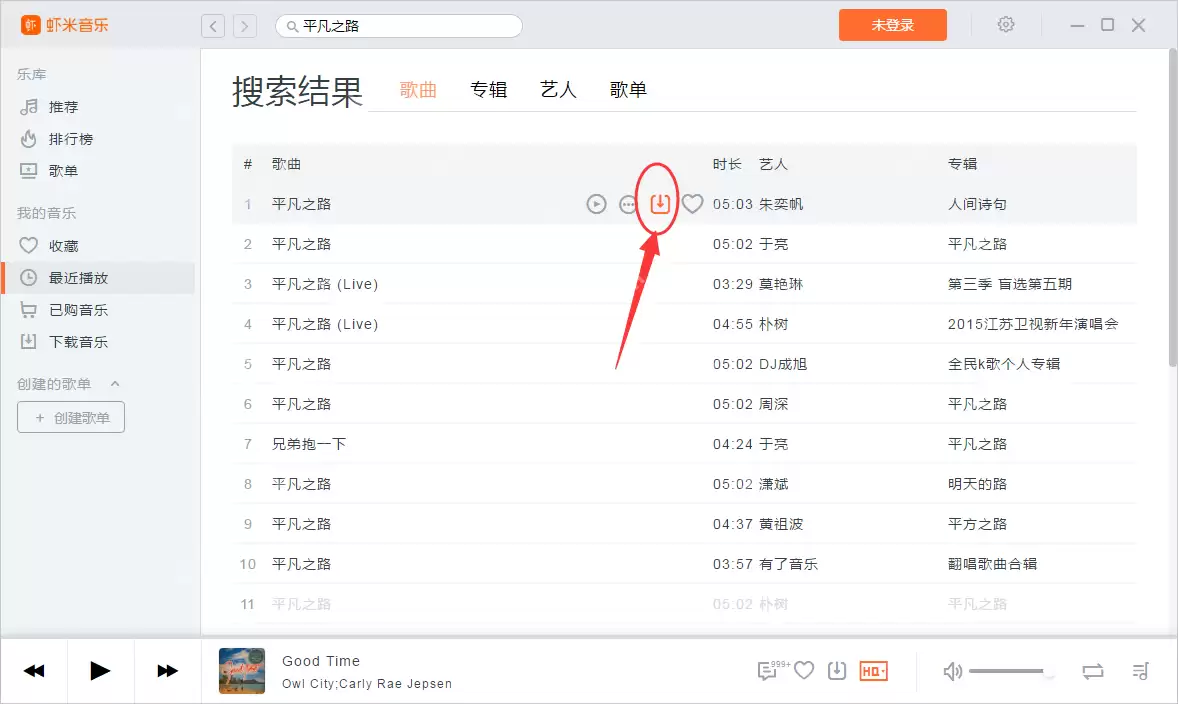This screenshot has width=1178, height=704.
Task: Open 推荐 recommendations in the sidebar
Action: coord(60,107)
